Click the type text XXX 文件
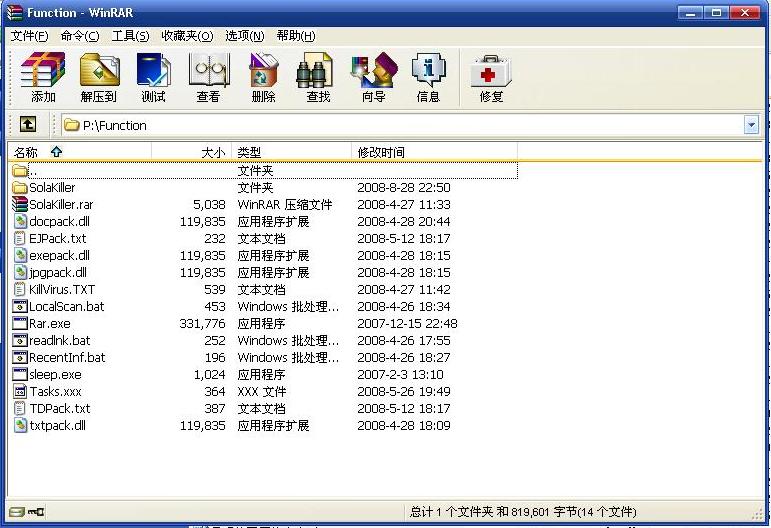The image size is (771, 528). 262,391
